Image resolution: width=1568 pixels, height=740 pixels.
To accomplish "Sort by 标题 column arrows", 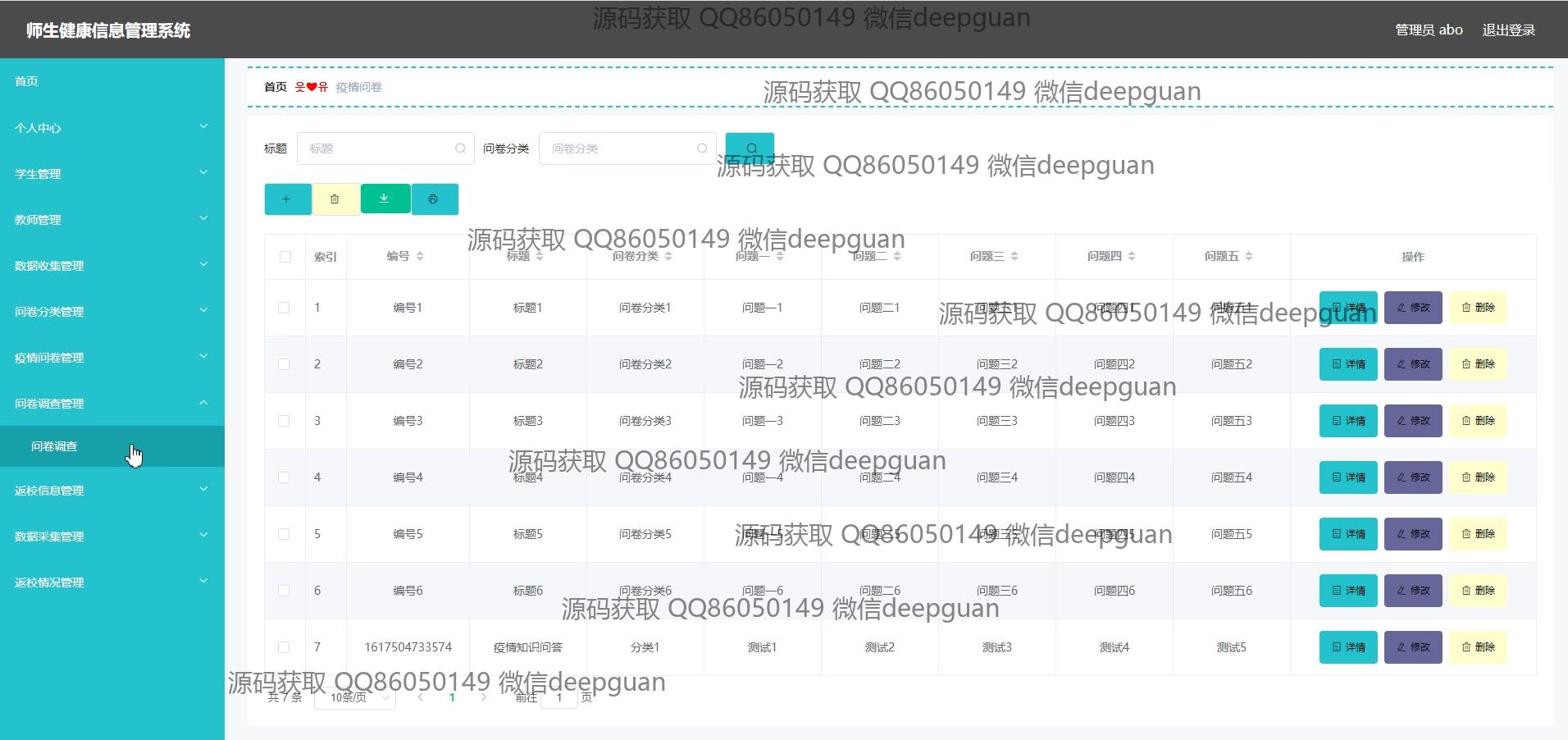I will (x=540, y=256).
